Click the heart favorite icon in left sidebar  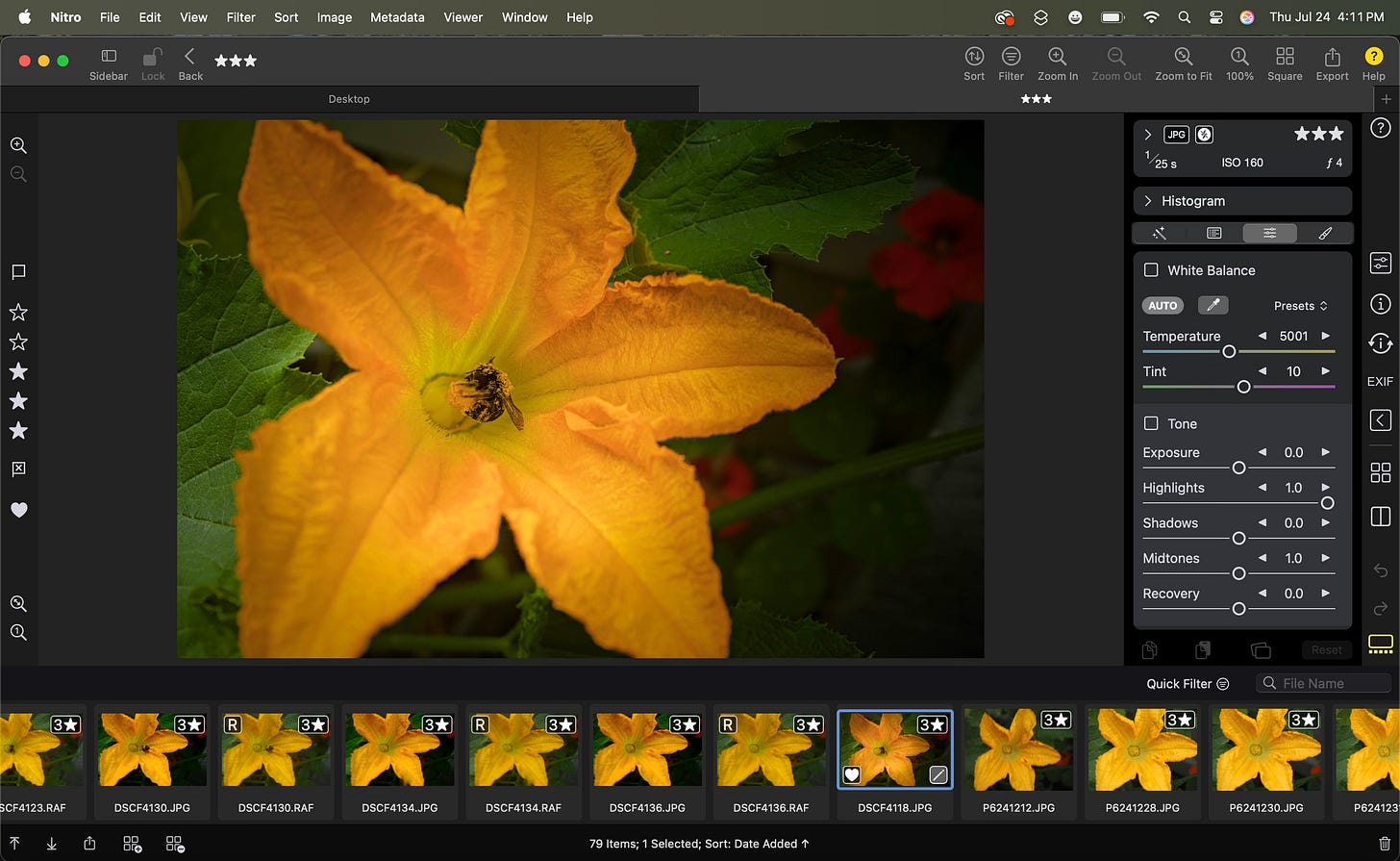pyautogui.click(x=18, y=510)
